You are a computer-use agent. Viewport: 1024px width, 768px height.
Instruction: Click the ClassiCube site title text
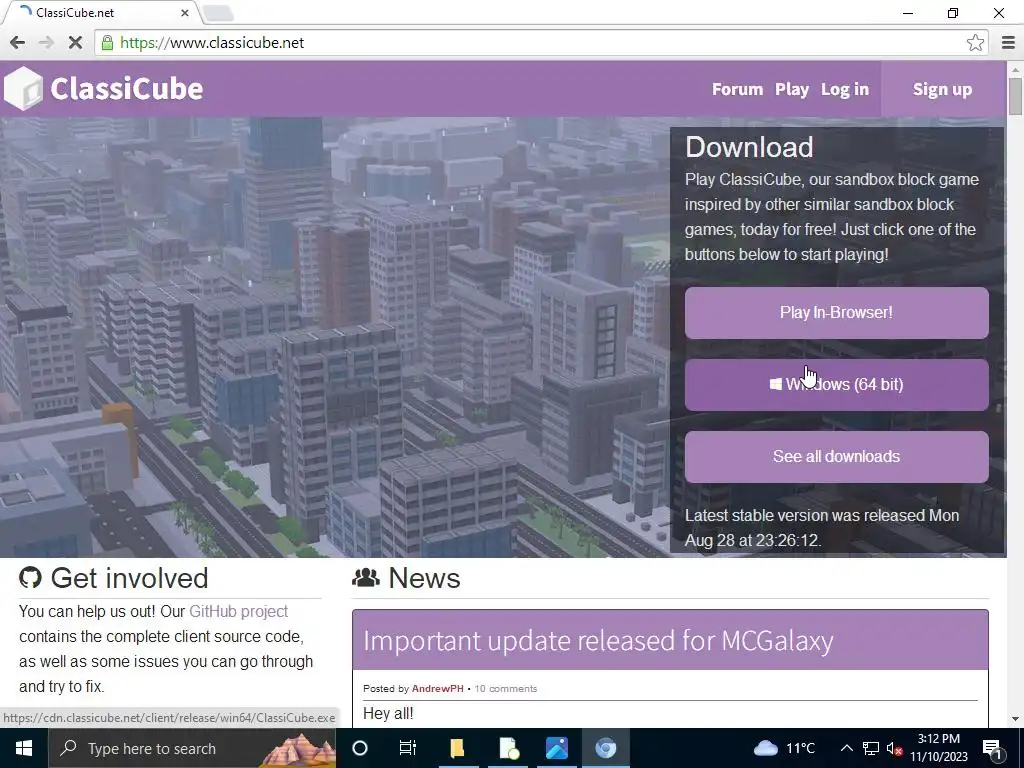click(x=127, y=89)
